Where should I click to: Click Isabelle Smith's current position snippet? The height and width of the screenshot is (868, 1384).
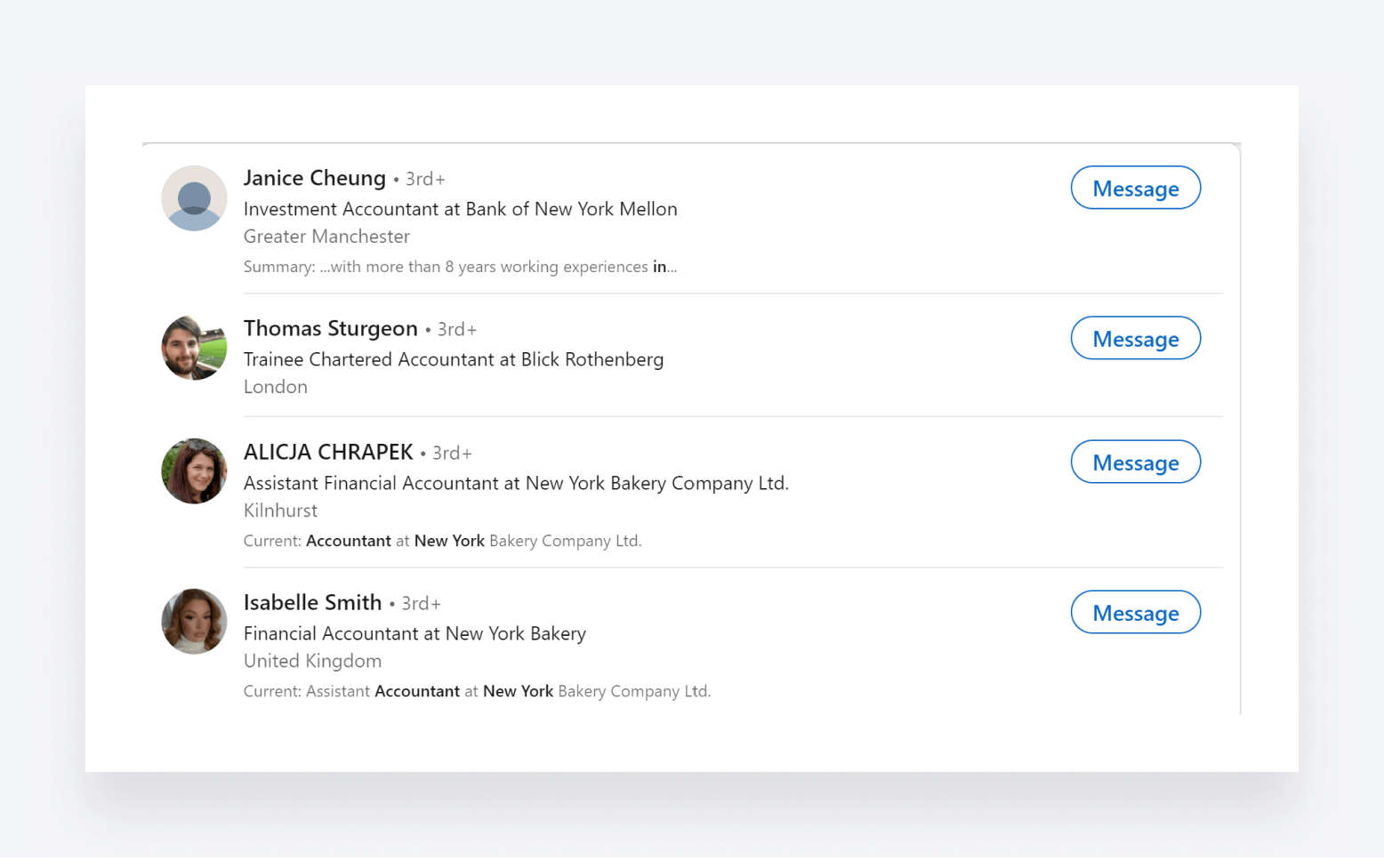click(477, 691)
